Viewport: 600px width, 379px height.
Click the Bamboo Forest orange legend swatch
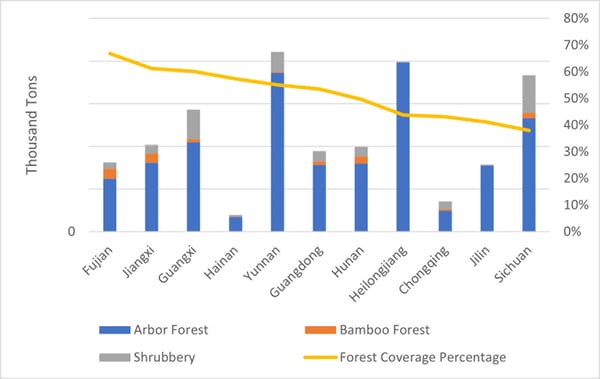[x=320, y=330]
